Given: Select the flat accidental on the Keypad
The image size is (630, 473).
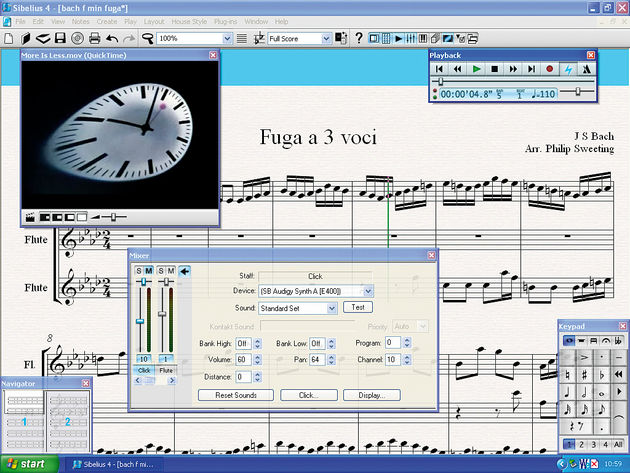Looking at the screenshot, I should tap(601, 375).
